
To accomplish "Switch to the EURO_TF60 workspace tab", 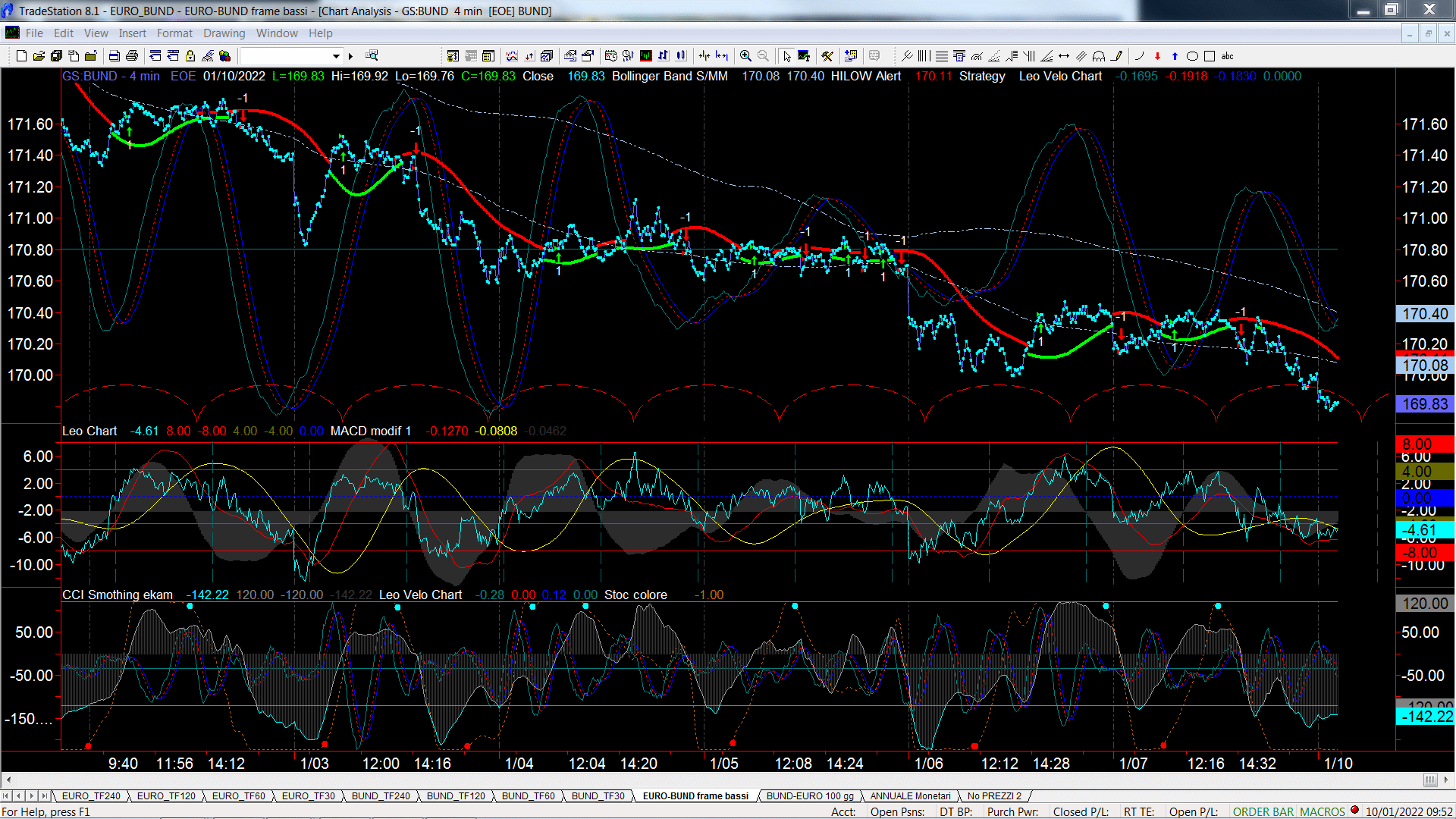I will point(238,796).
